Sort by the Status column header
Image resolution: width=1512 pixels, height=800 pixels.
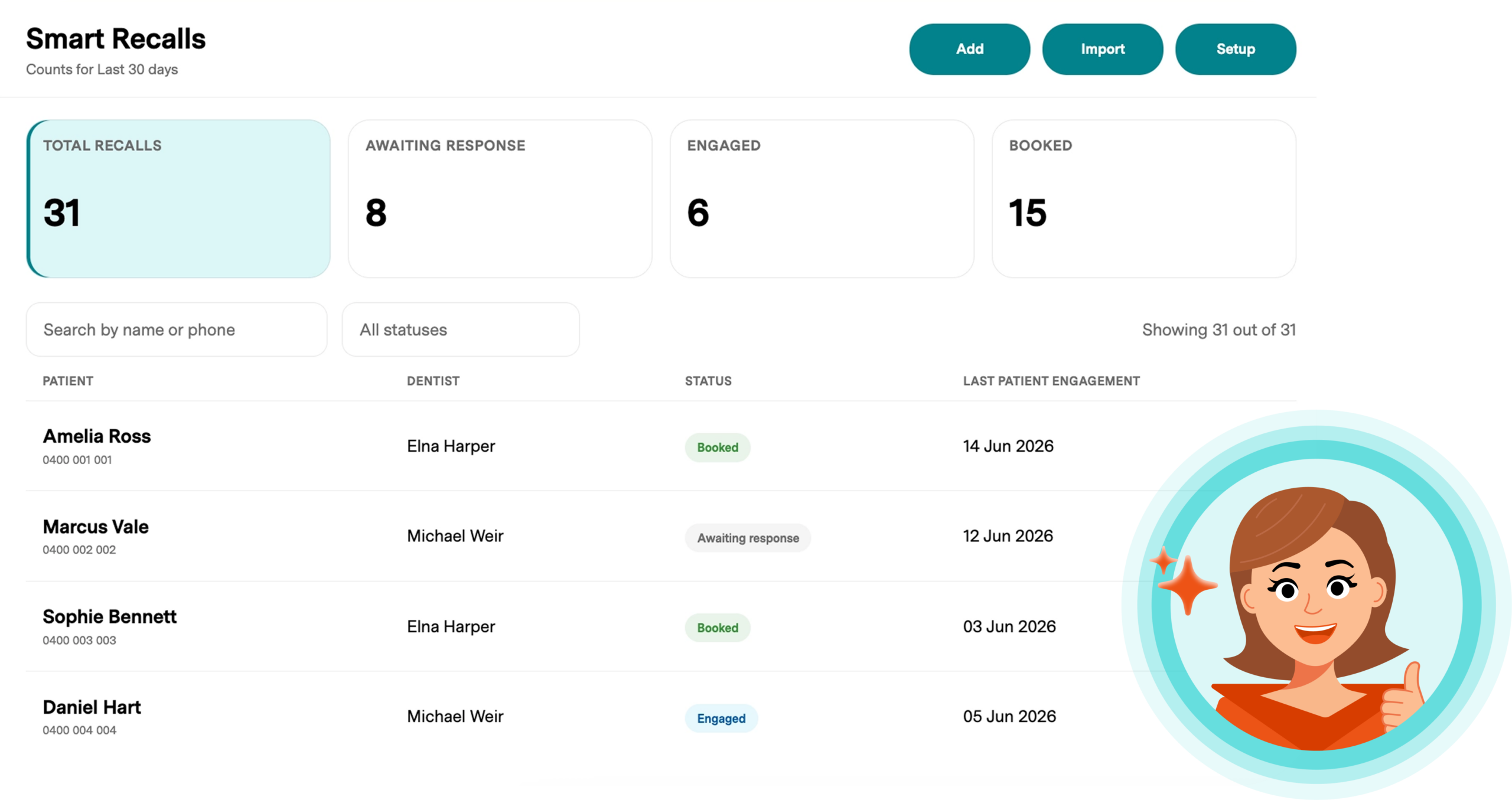[708, 381]
